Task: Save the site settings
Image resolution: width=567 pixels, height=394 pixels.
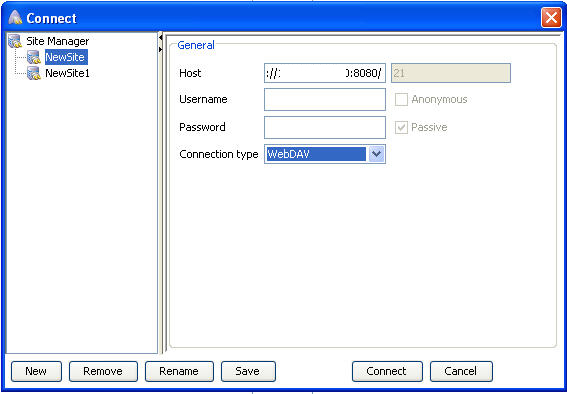Action: (x=248, y=371)
